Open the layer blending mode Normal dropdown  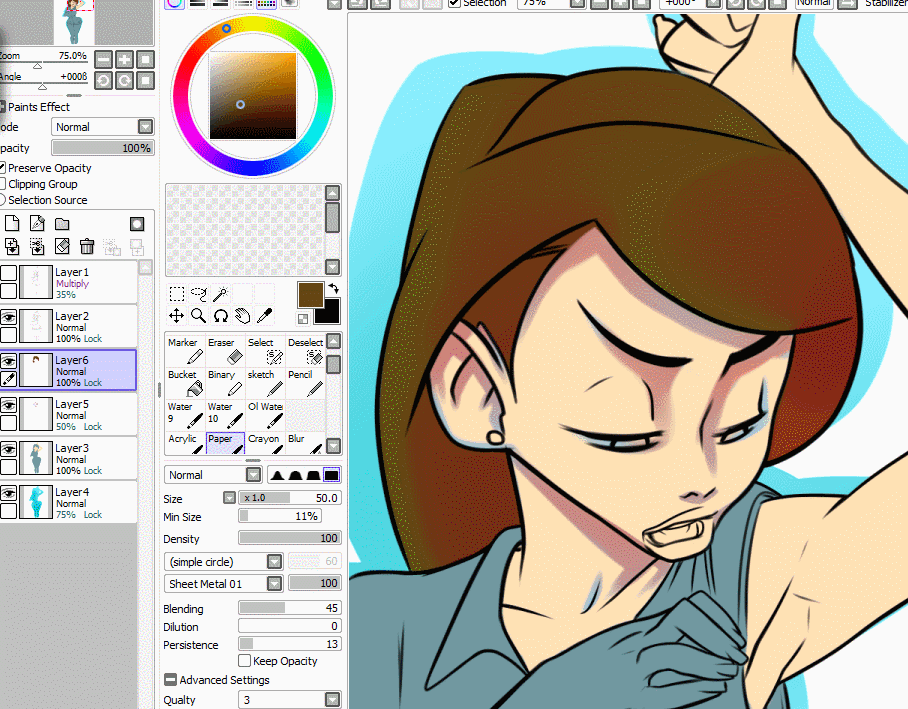(x=102, y=127)
